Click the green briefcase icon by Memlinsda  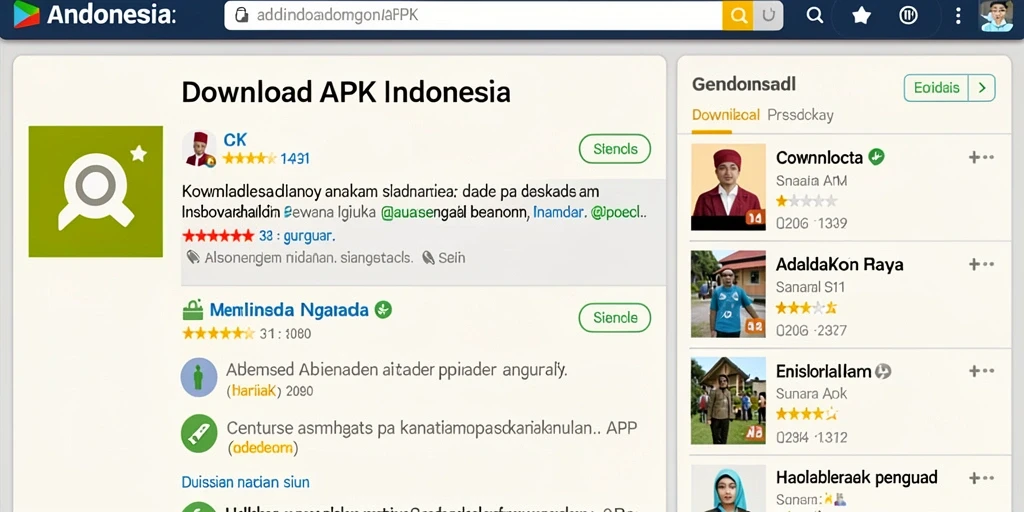click(x=193, y=310)
